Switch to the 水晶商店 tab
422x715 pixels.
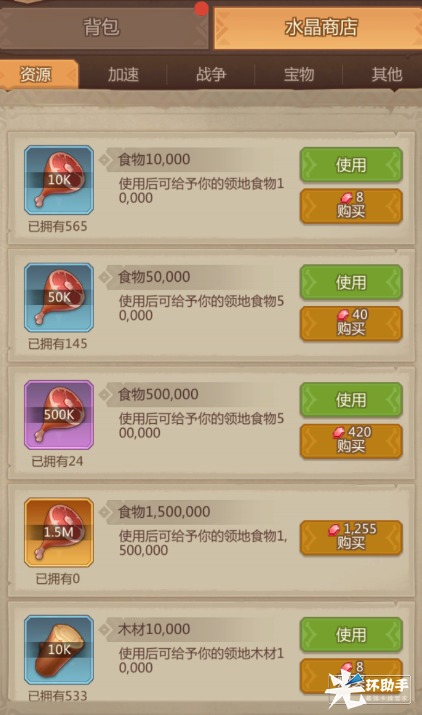(x=318, y=28)
